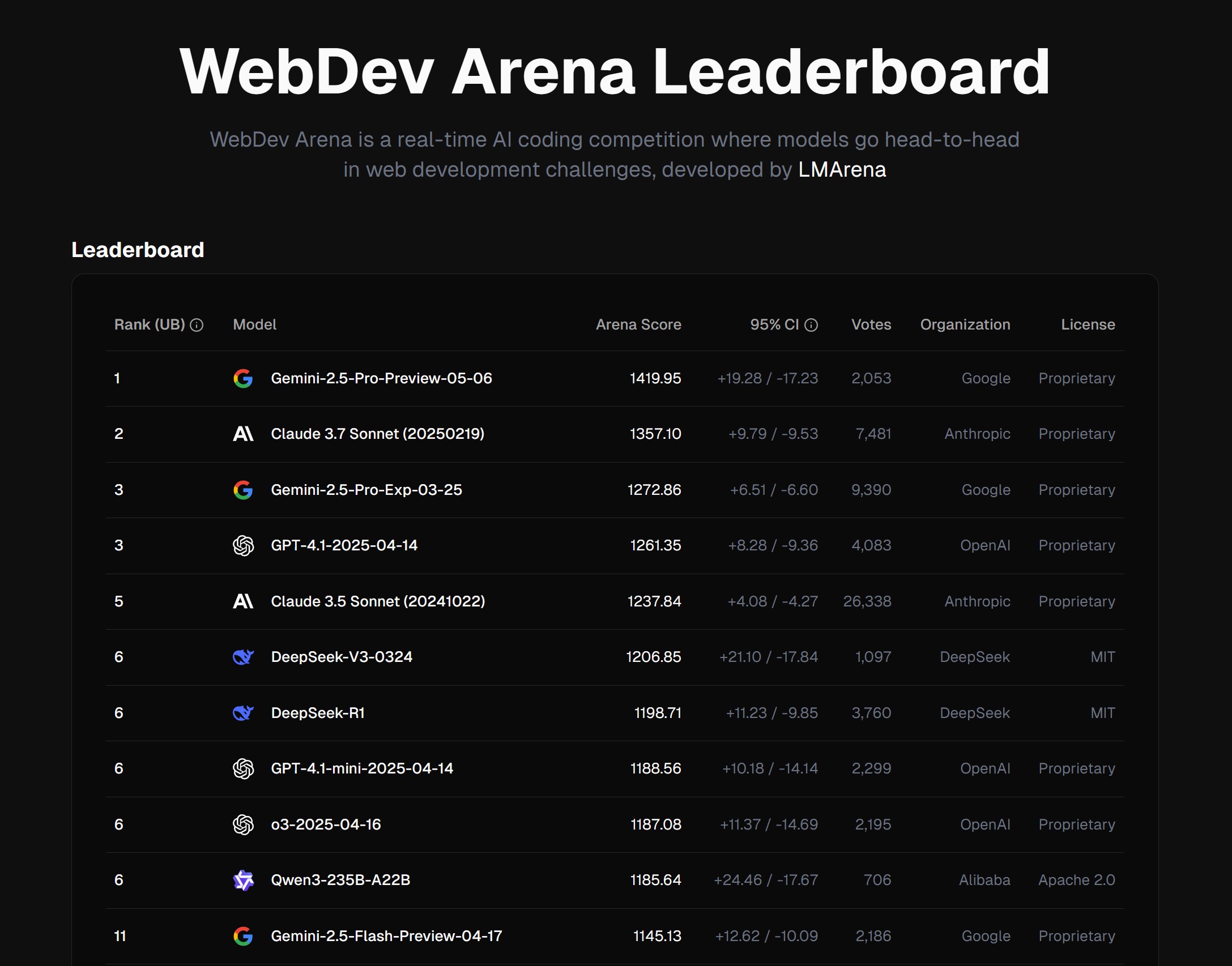Click the Anthropic logo for Claude 3.7 Sonnet
The image size is (1232, 966).
(x=243, y=434)
